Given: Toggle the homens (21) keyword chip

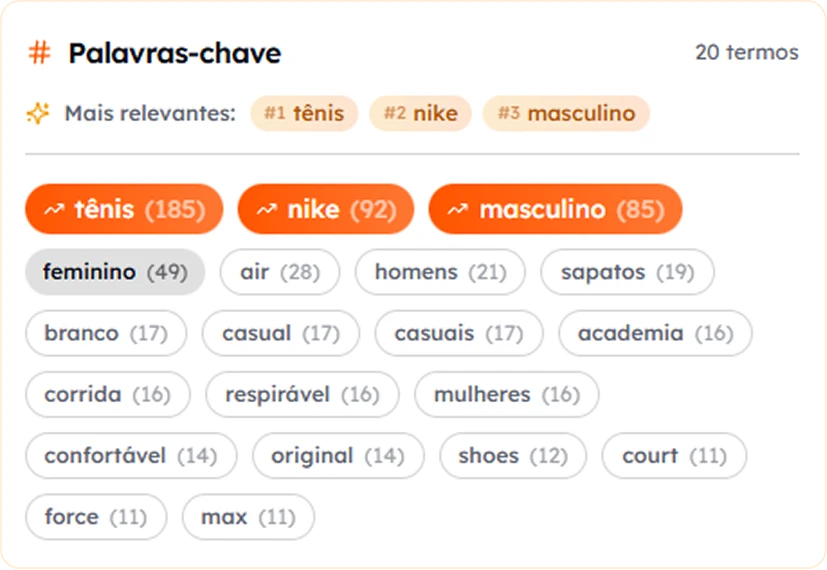Looking at the screenshot, I should (440, 272).
